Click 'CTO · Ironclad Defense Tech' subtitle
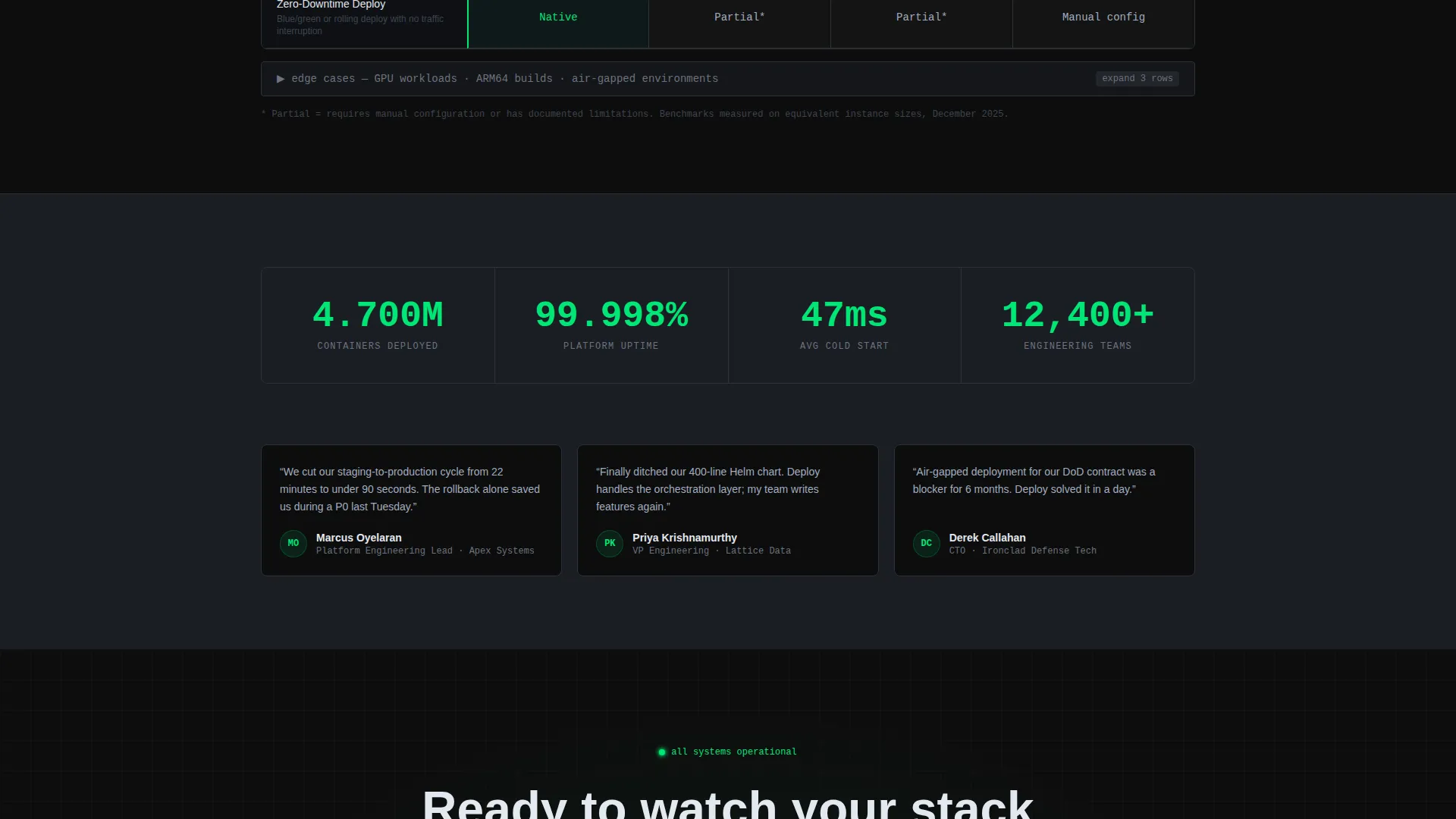This screenshot has height=819, width=1456. click(1023, 551)
